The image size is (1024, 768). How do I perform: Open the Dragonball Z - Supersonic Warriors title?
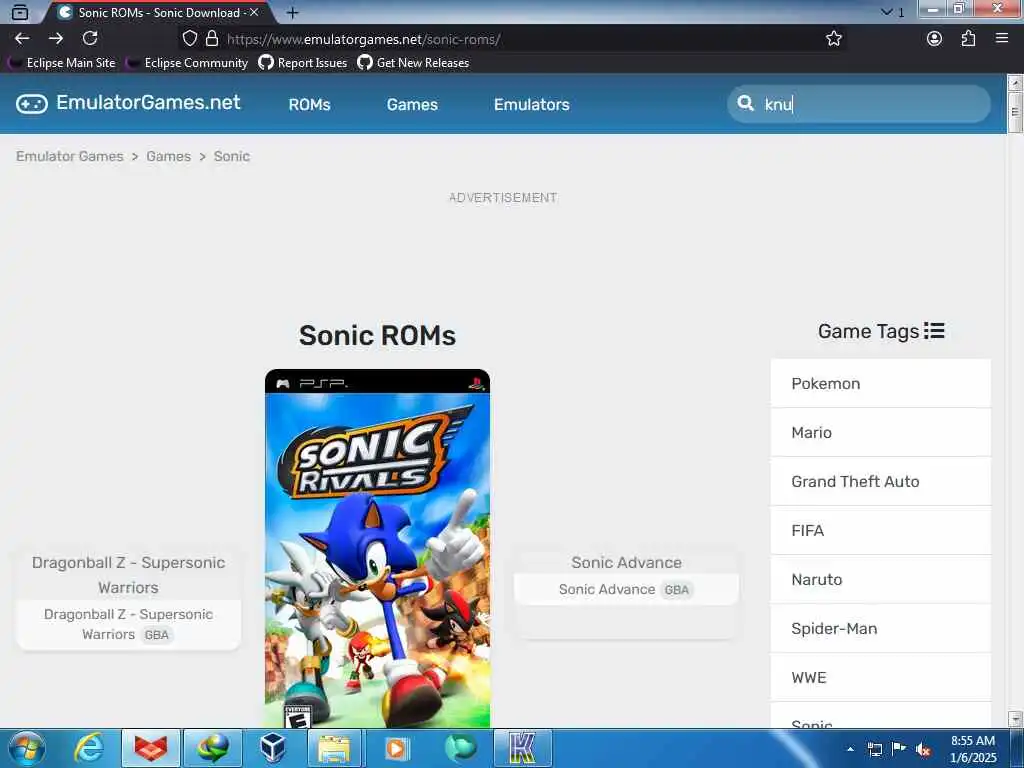point(129,575)
